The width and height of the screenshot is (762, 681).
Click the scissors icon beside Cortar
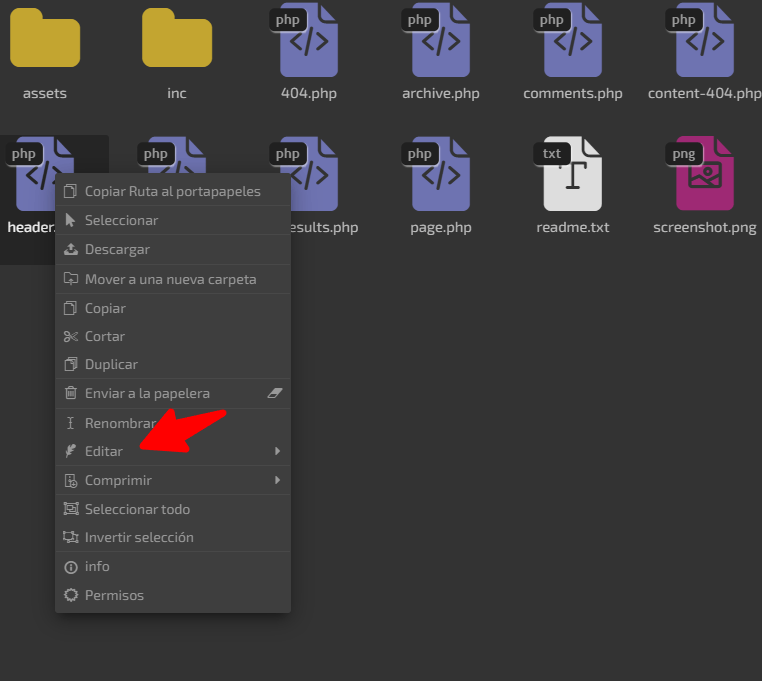click(70, 336)
